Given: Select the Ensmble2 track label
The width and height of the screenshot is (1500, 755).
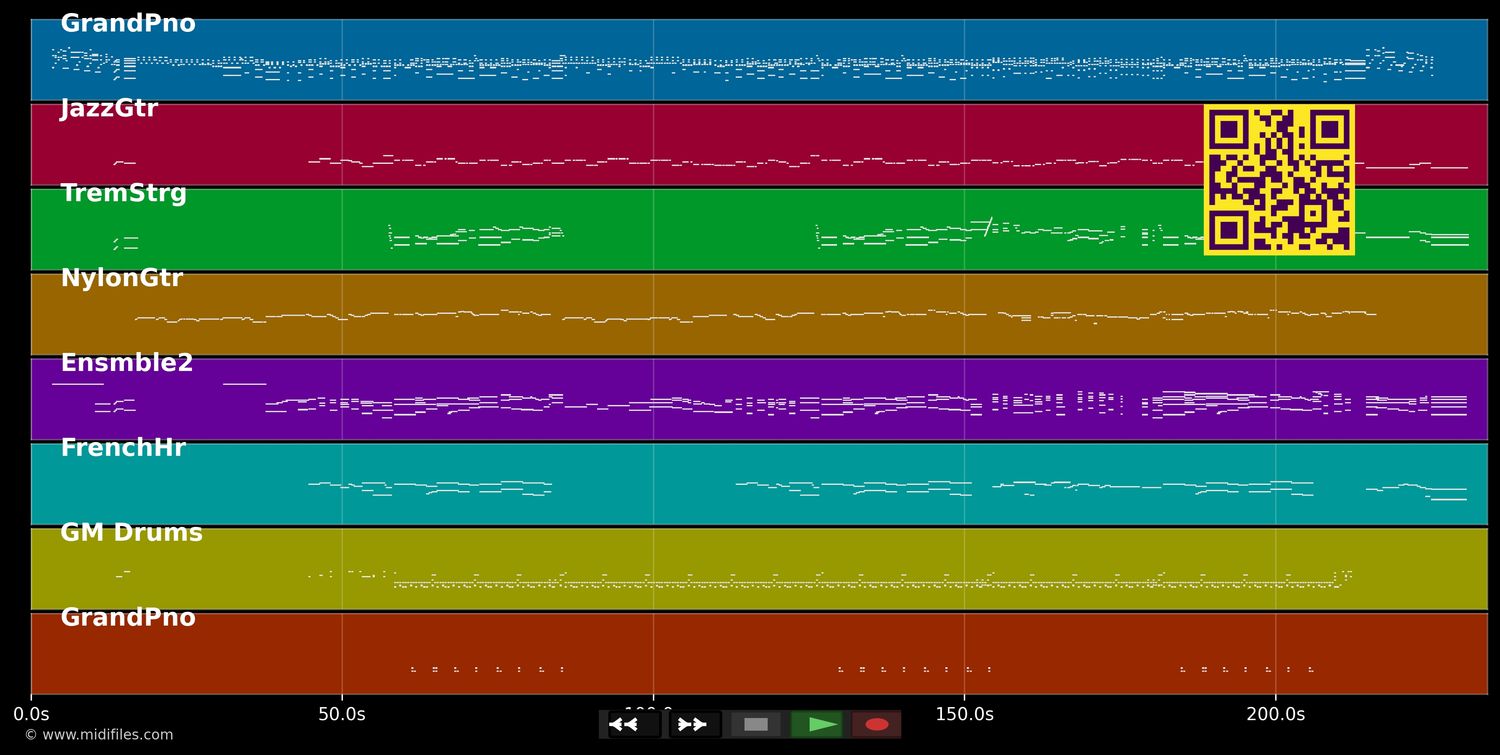Looking at the screenshot, I should [x=127, y=363].
